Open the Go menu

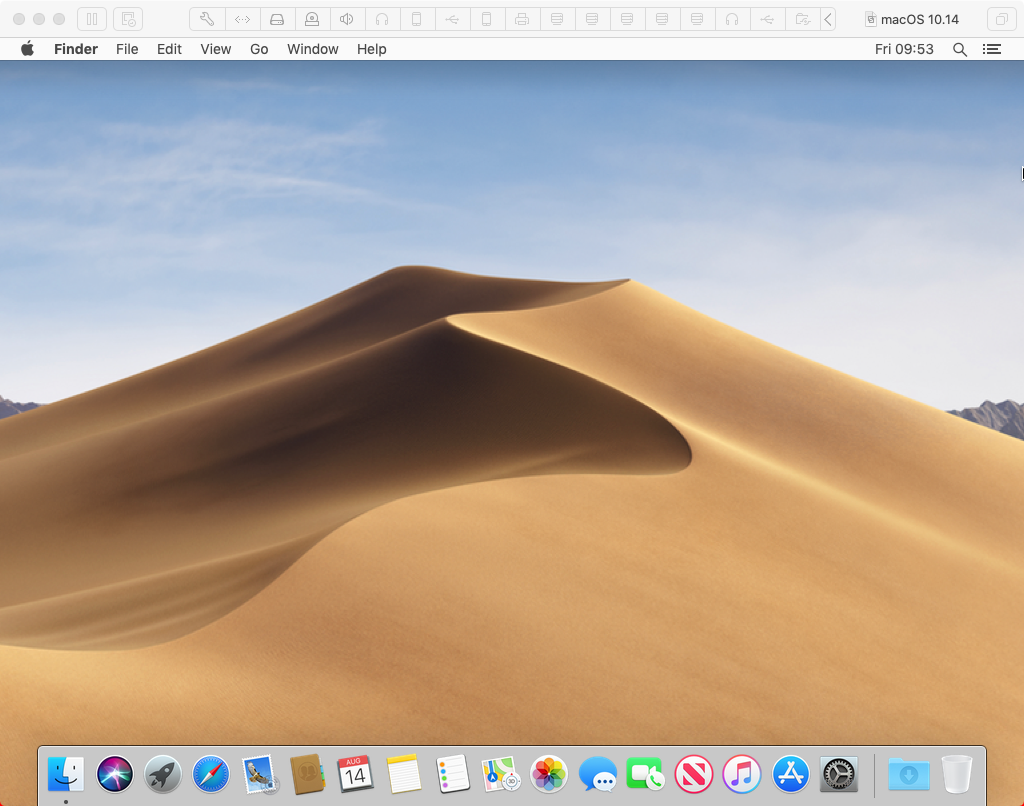258,49
